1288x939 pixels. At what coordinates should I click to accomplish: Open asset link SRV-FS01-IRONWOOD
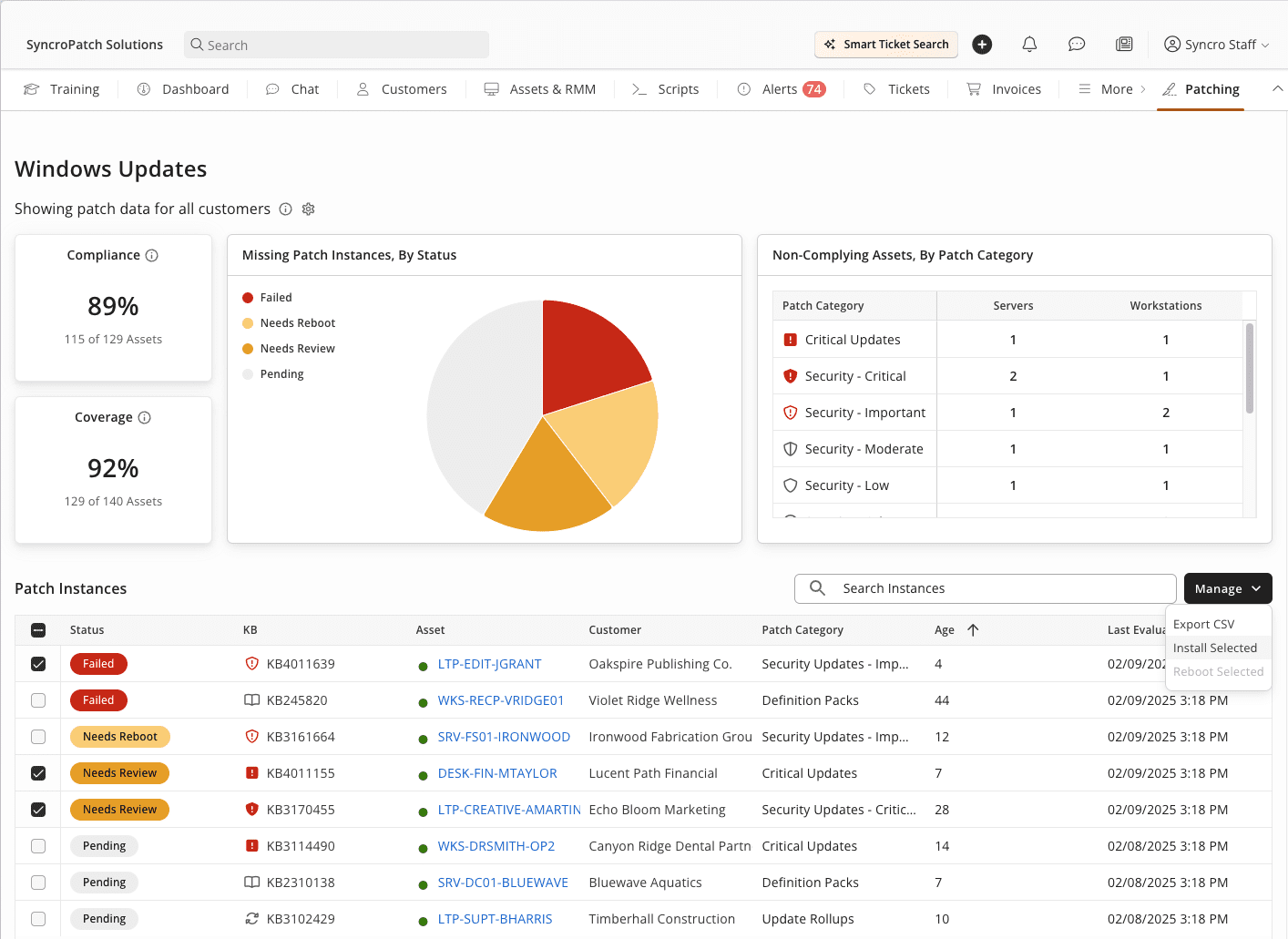tap(504, 737)
